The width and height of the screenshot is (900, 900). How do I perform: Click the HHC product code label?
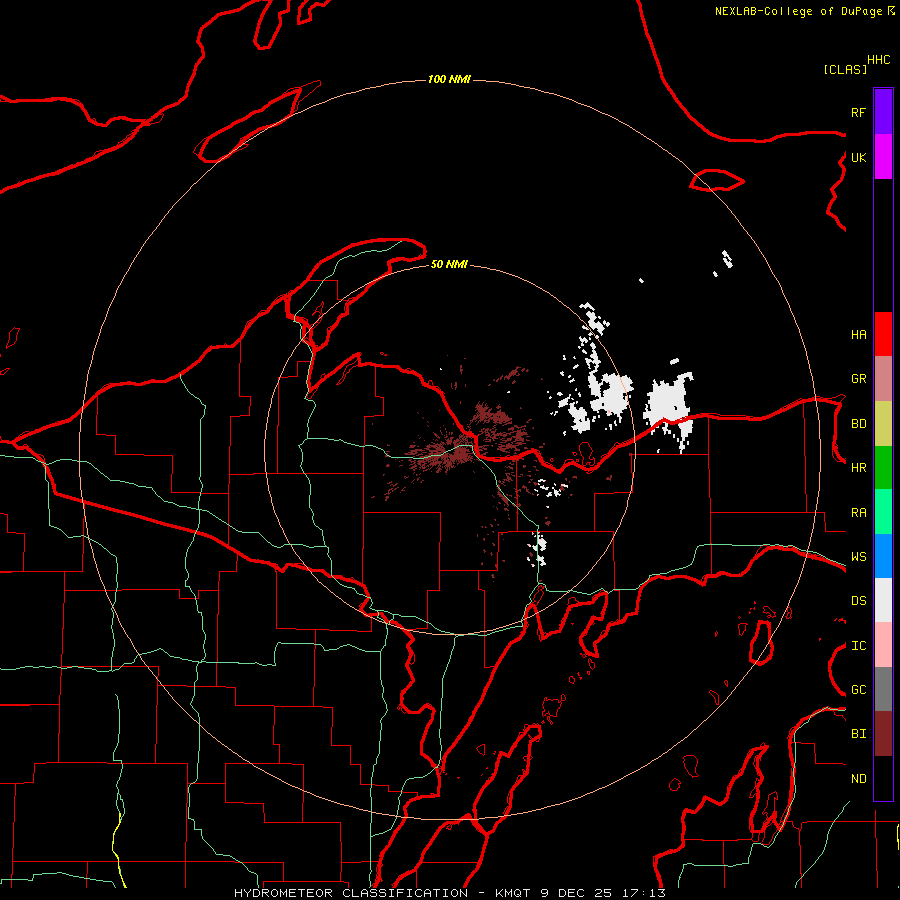pyautogui.click(x=878, y=60)
